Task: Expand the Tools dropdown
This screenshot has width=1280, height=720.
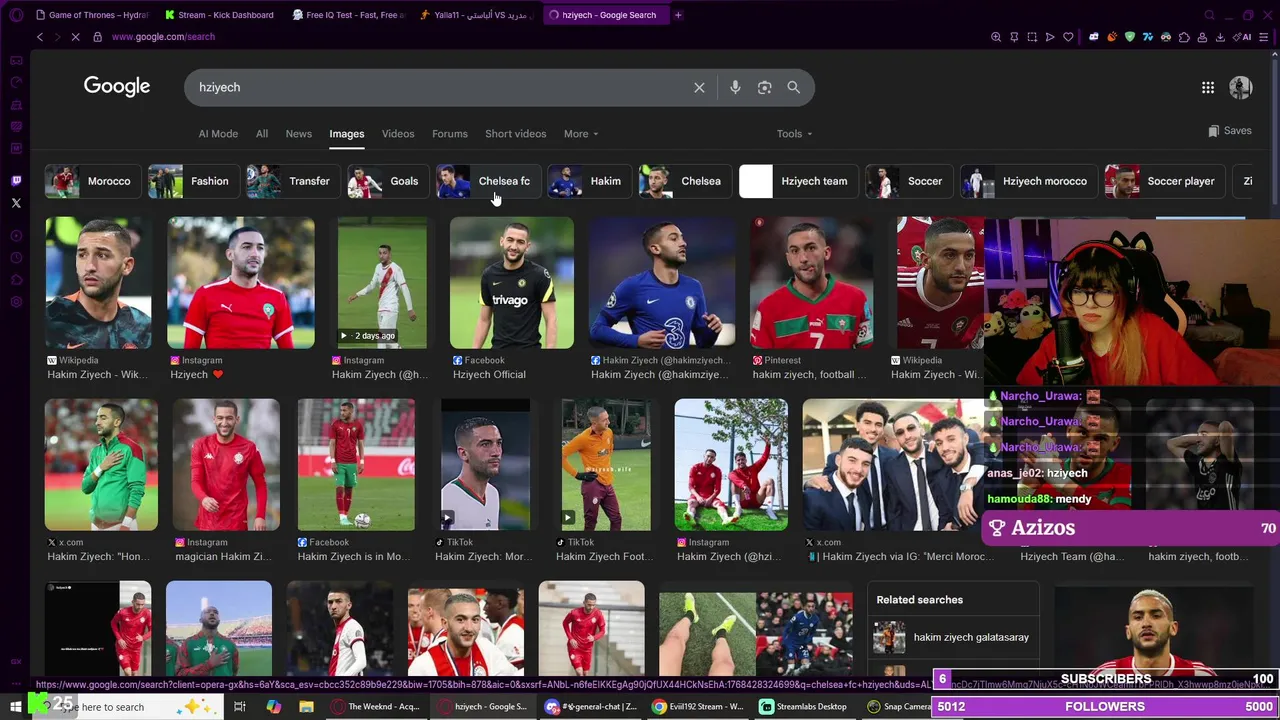Action: click(795, 134)
